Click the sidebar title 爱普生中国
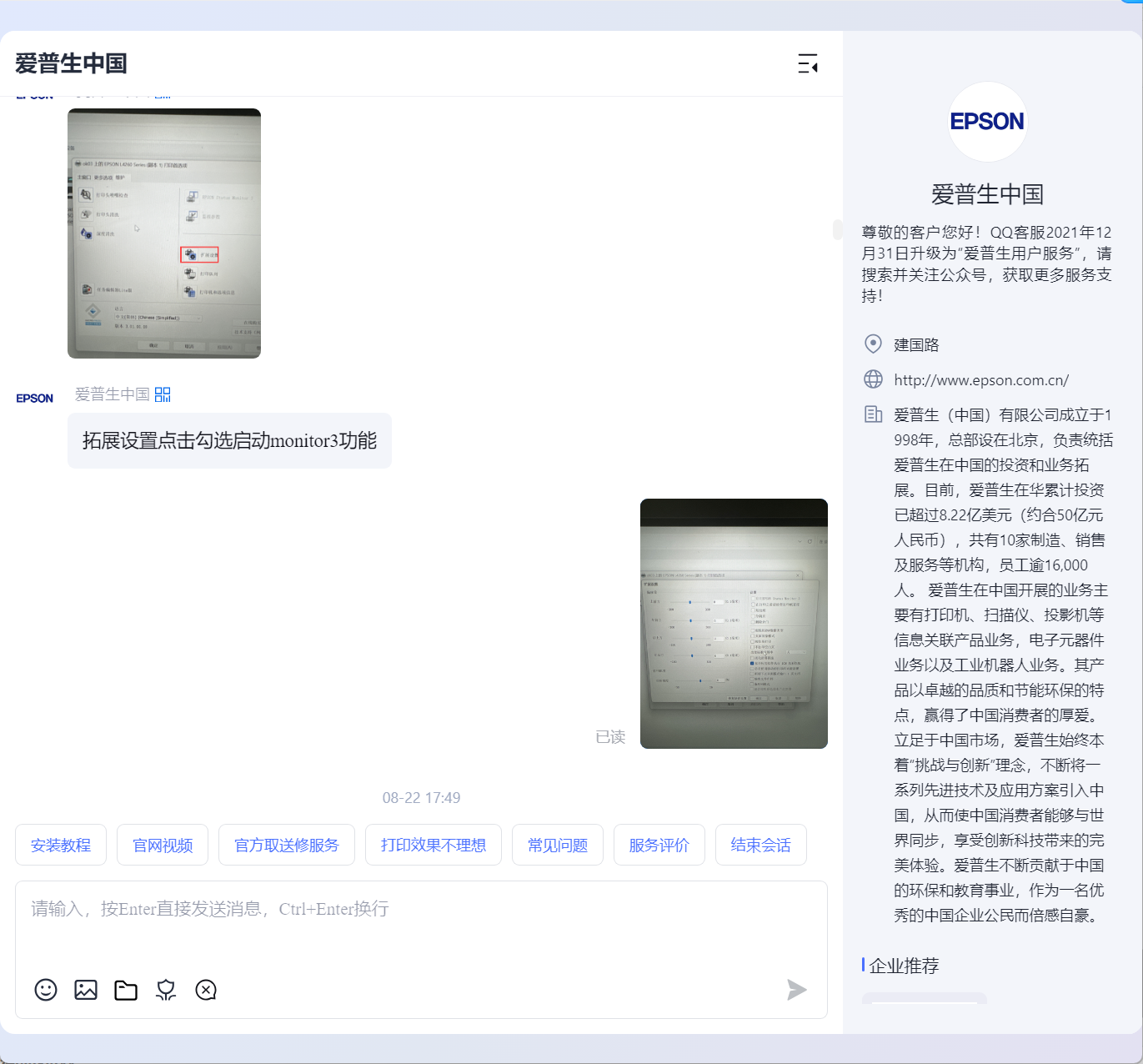 point(987,194)
